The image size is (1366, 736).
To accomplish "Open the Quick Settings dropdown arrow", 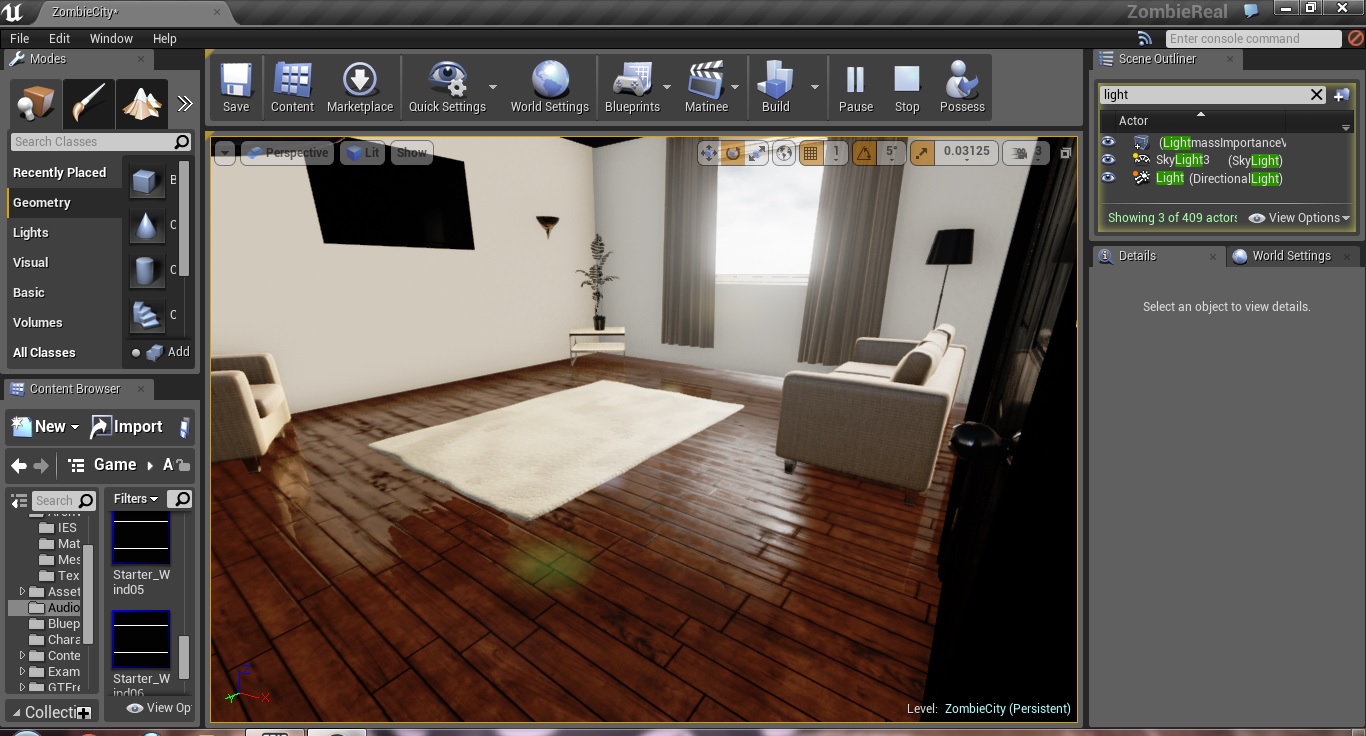I will coord(493,88).
